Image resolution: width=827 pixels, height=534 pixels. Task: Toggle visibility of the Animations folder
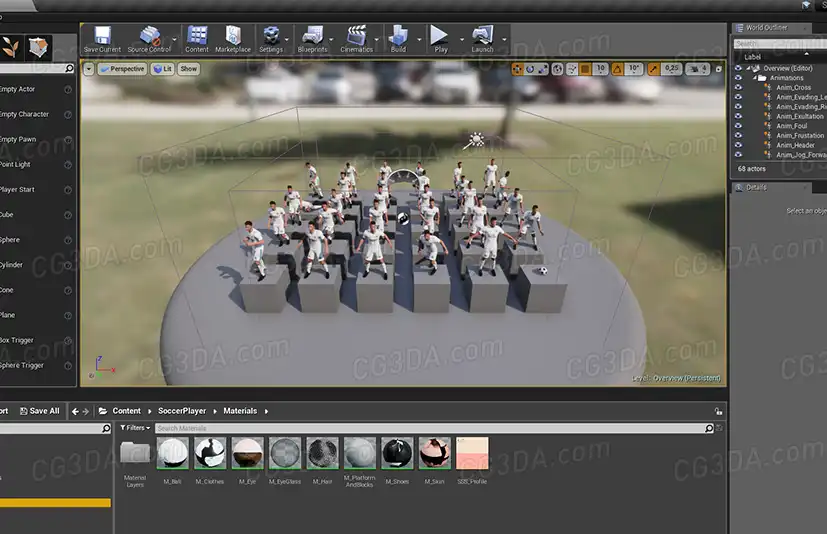(x=738, y=78)
